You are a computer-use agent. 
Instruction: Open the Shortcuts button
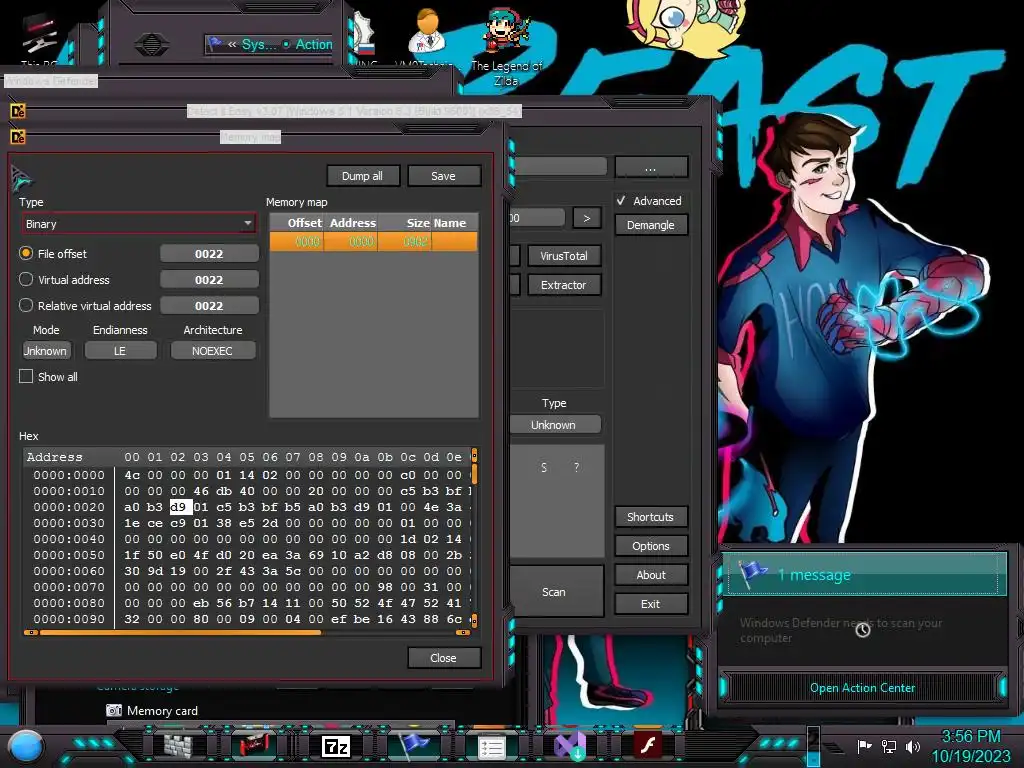click(x=651, y=517)
